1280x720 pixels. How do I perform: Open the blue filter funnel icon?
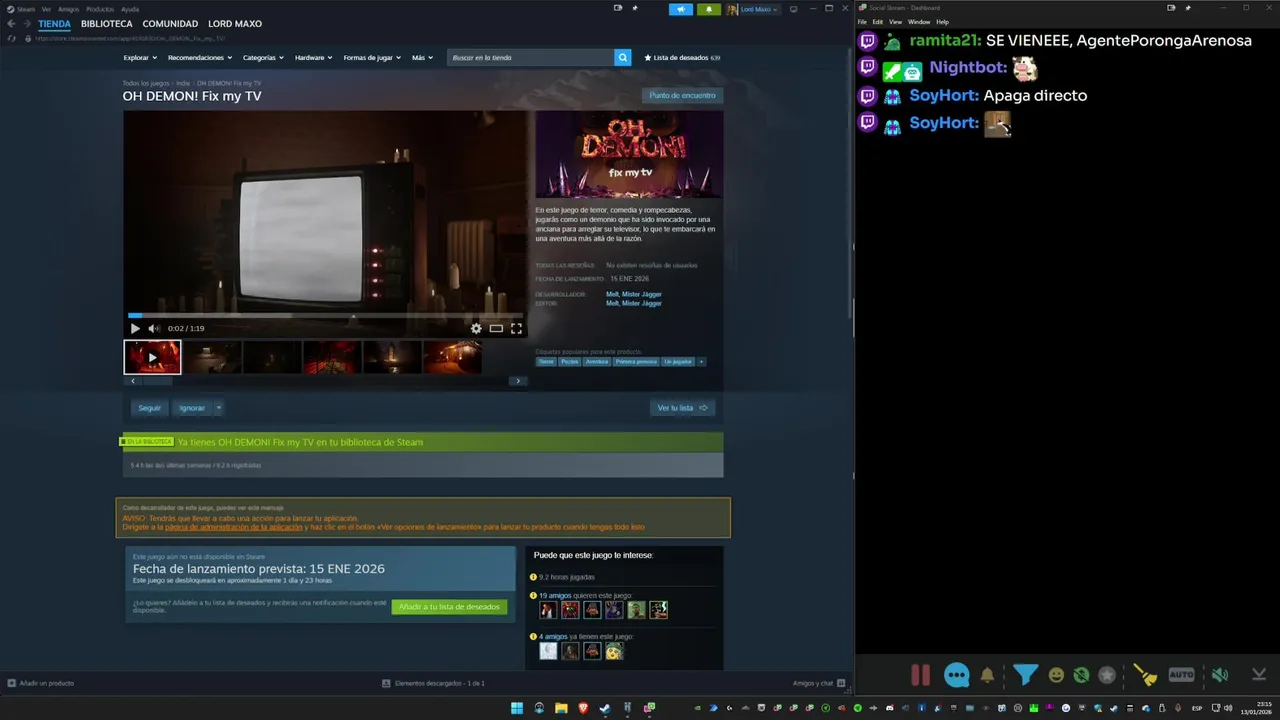point(1025,675)
